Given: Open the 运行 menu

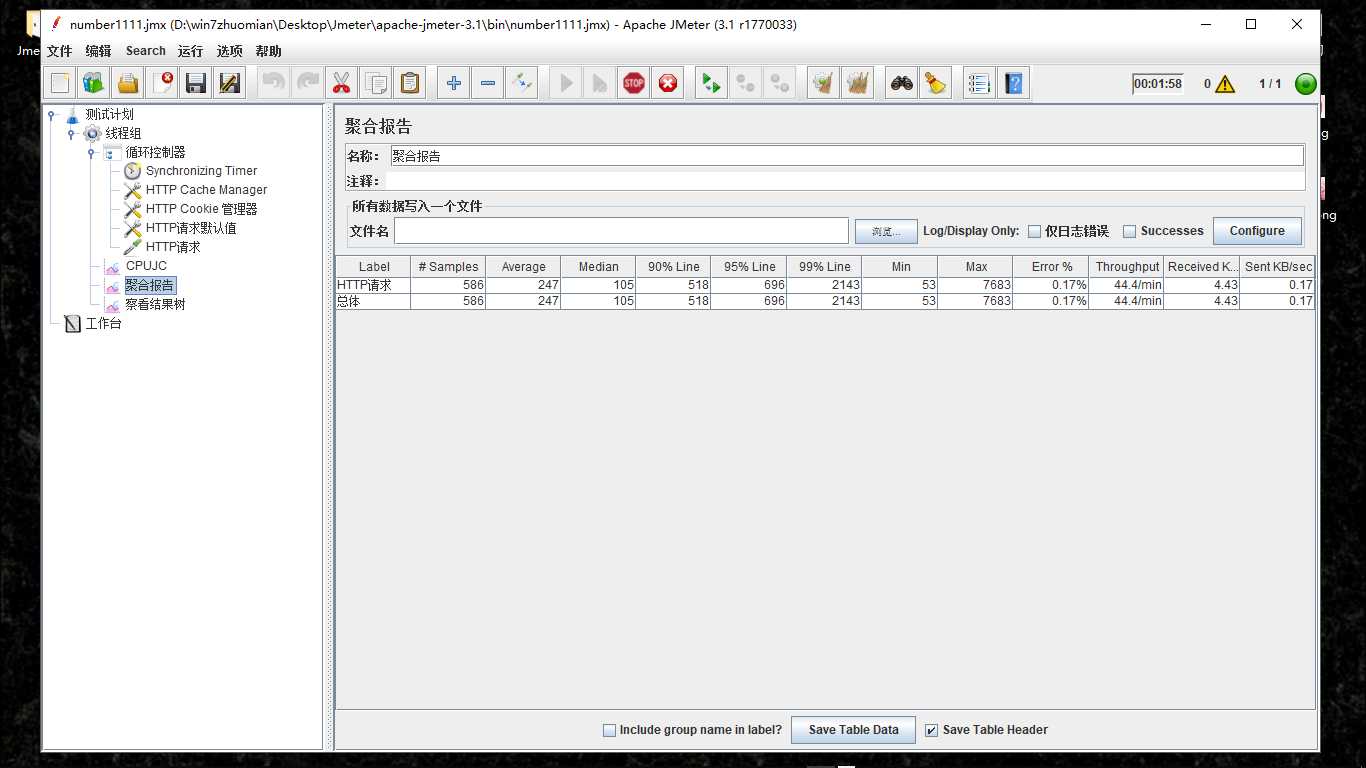Looking at the screenshot, I should tap(190, 51).
